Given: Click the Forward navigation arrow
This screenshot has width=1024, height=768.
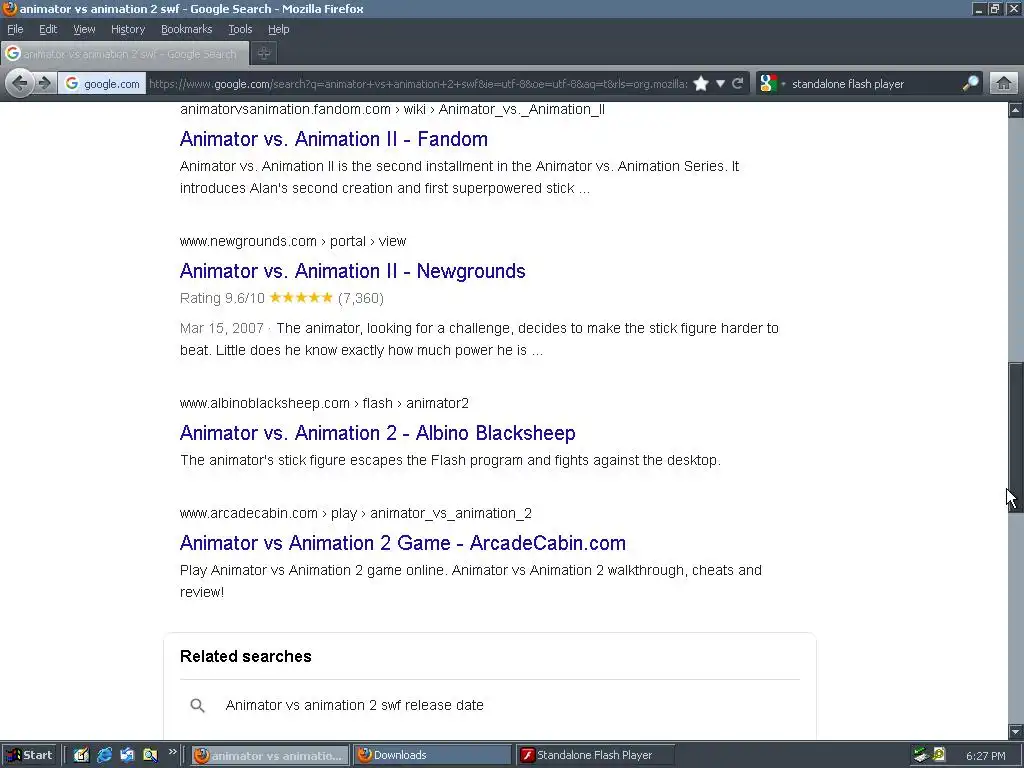Looking at the screenshot, I should [44, 84].
